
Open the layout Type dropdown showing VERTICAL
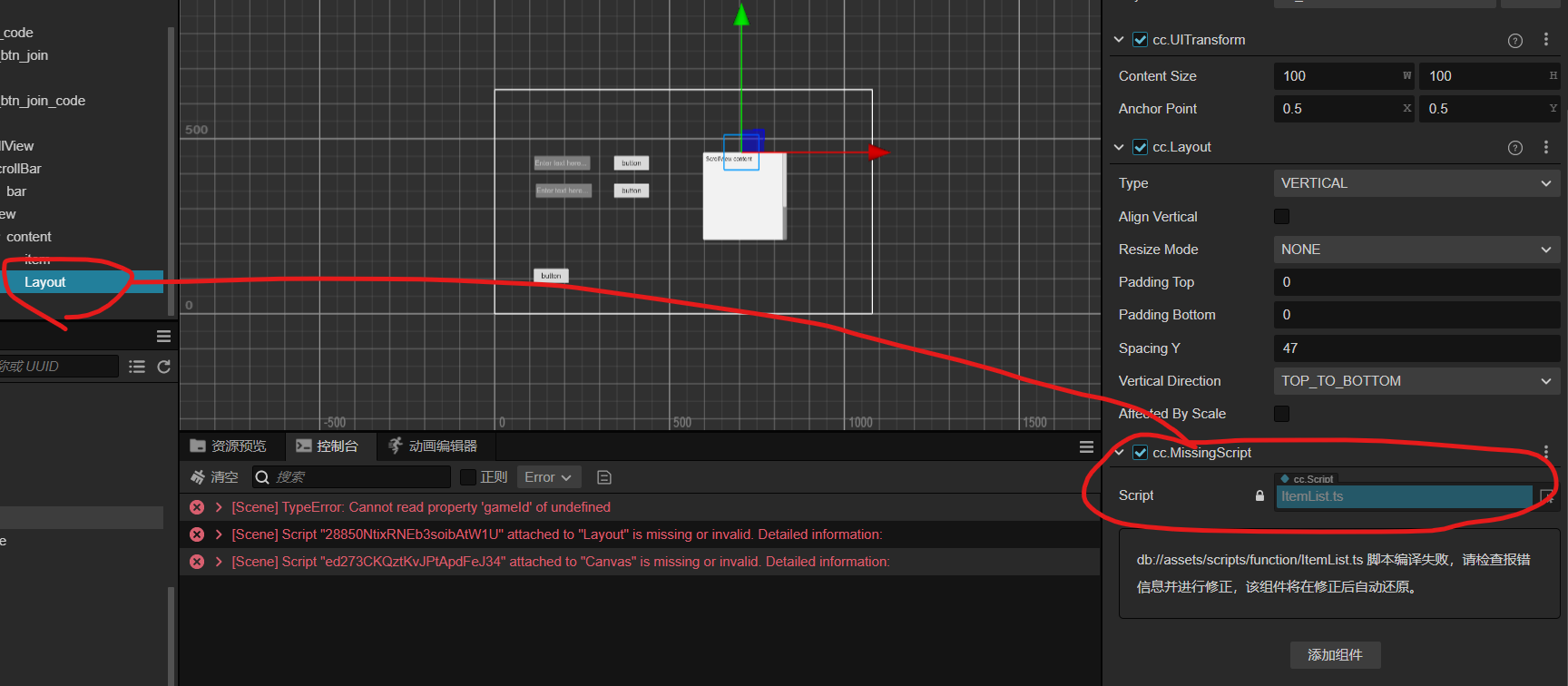(1416, 183)
